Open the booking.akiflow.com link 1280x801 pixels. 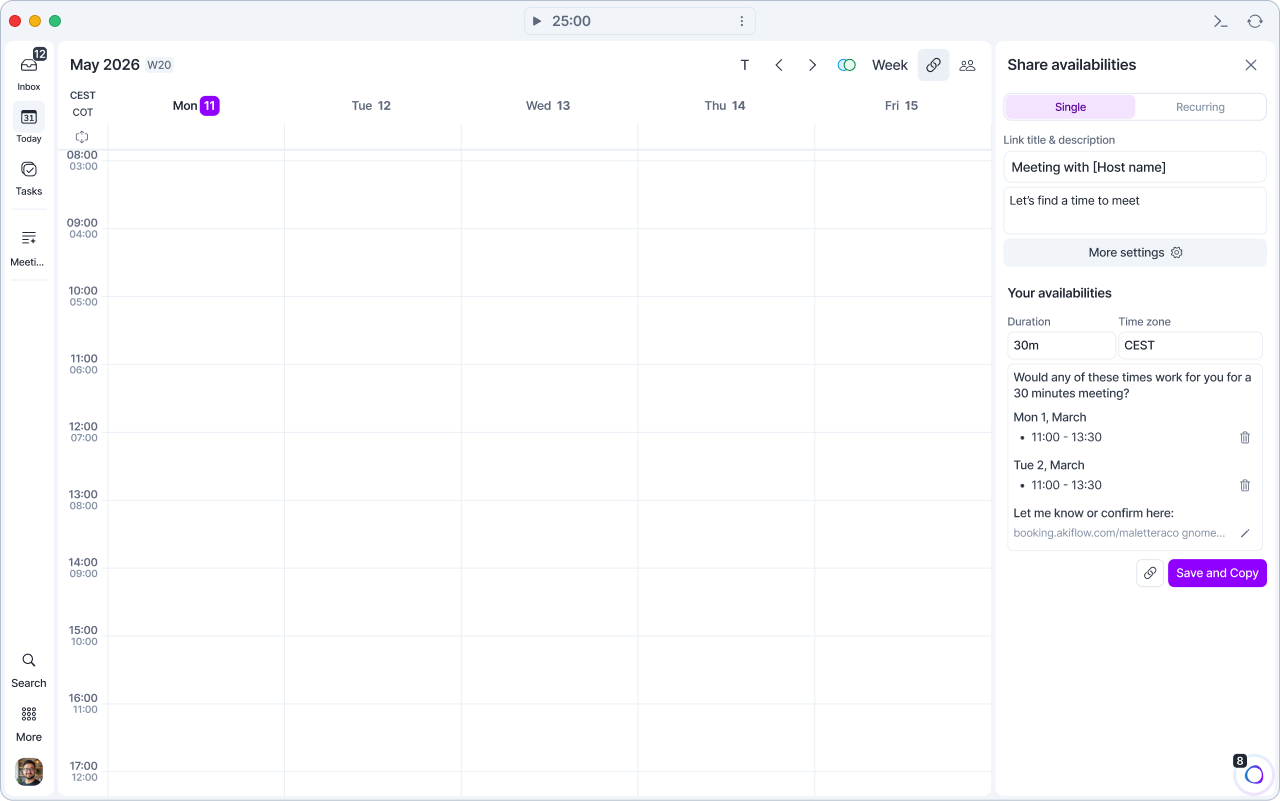pos(1119,533)
